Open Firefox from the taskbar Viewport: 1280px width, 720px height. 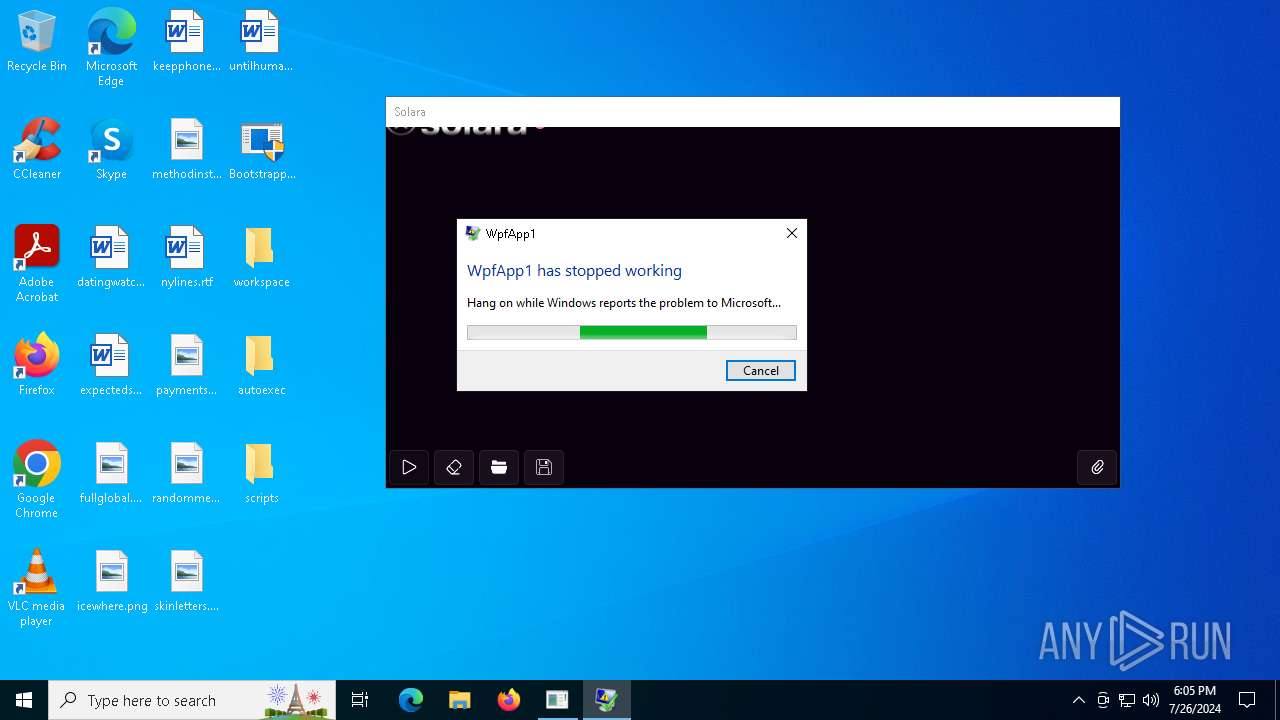point(508,700)
